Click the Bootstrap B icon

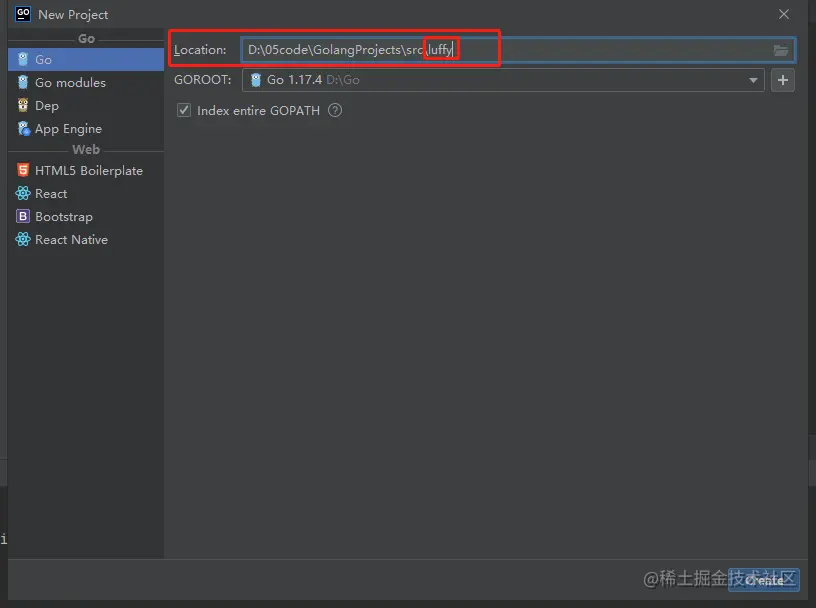click(23, 216)
